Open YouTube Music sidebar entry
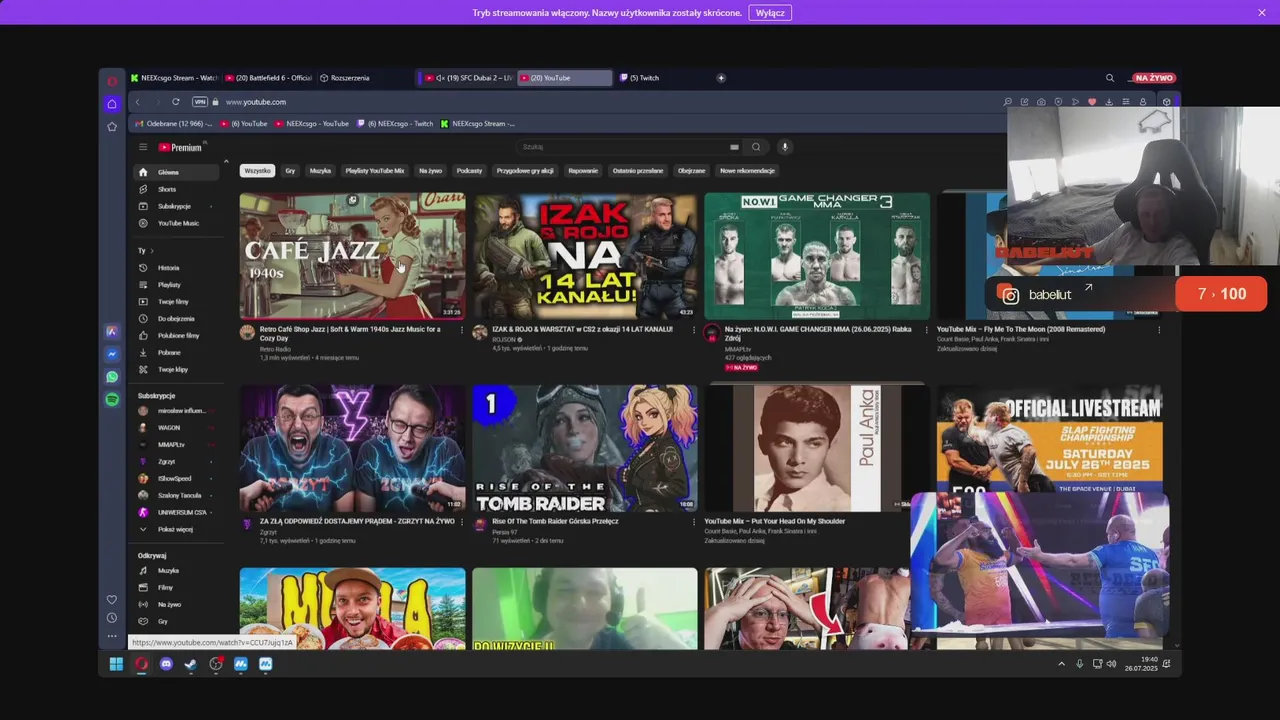 point(177,223)
